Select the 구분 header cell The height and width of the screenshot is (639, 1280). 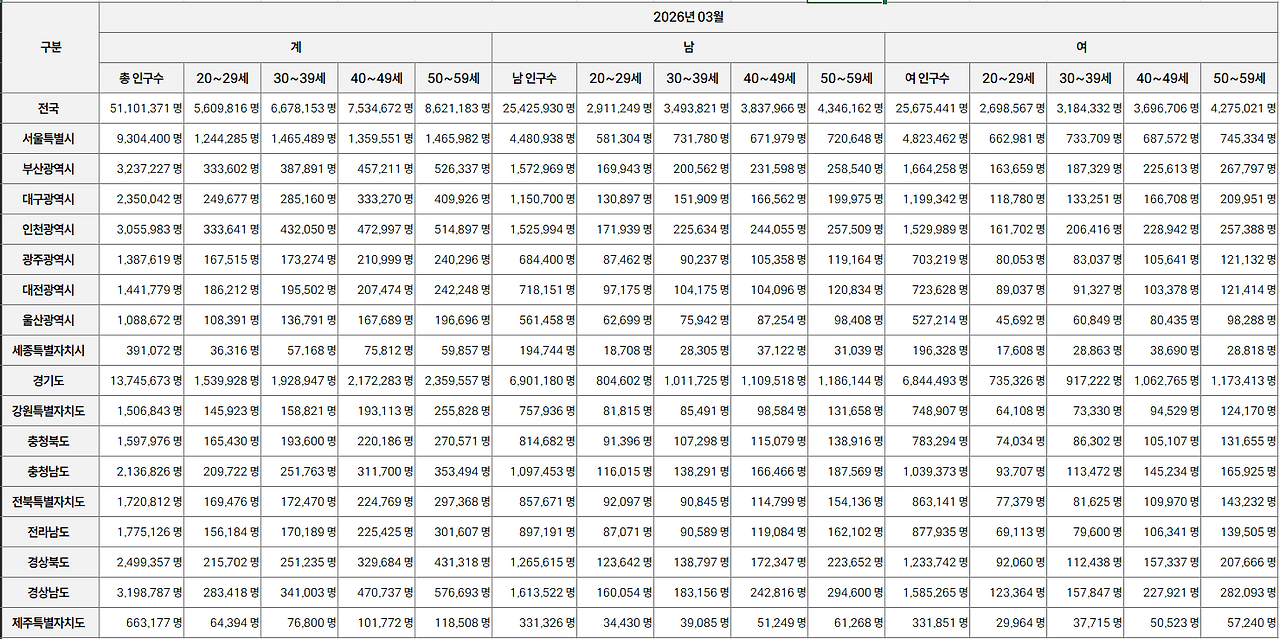50,47
